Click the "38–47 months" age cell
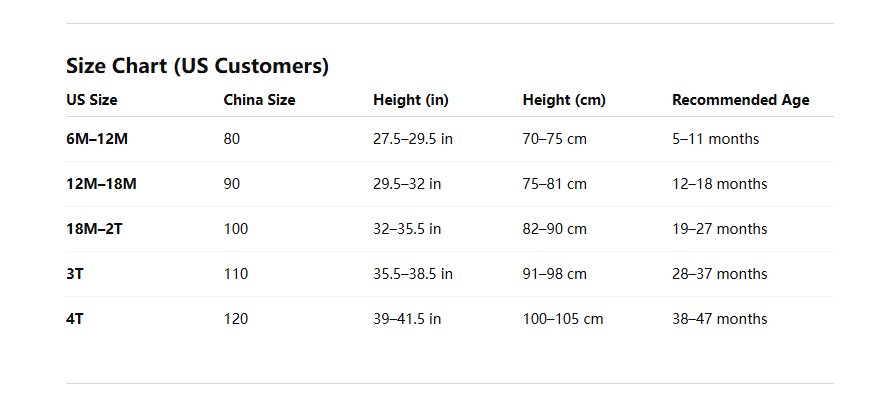Viewport: 890px width, 414px height. point(719,319)
